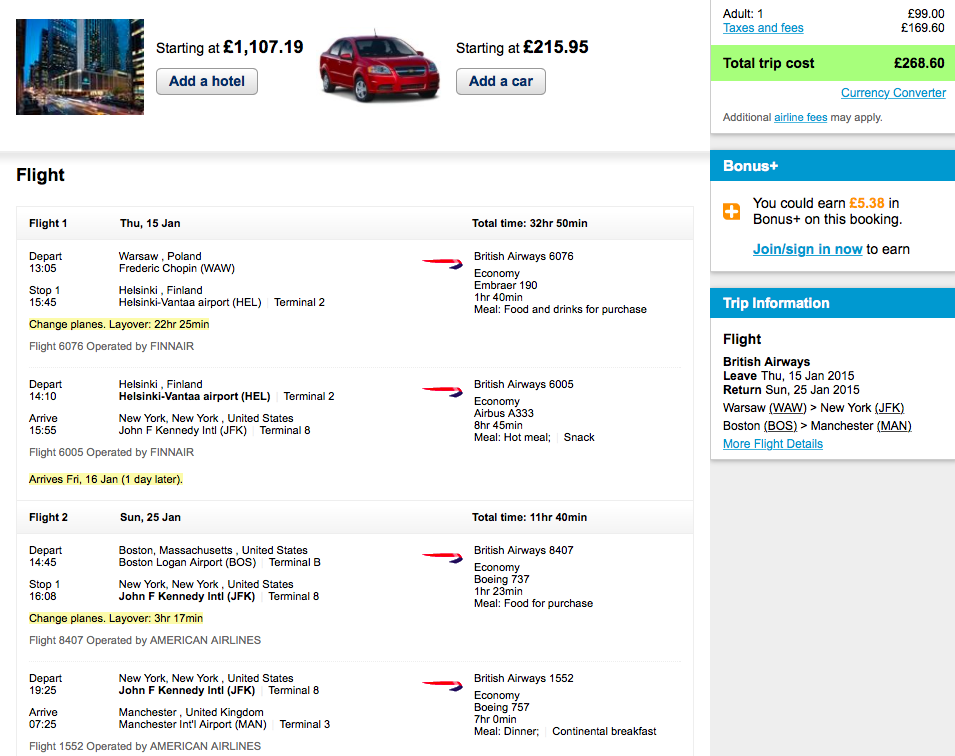Click the WAW airport code link
The image size is (955, 756).
788,408
